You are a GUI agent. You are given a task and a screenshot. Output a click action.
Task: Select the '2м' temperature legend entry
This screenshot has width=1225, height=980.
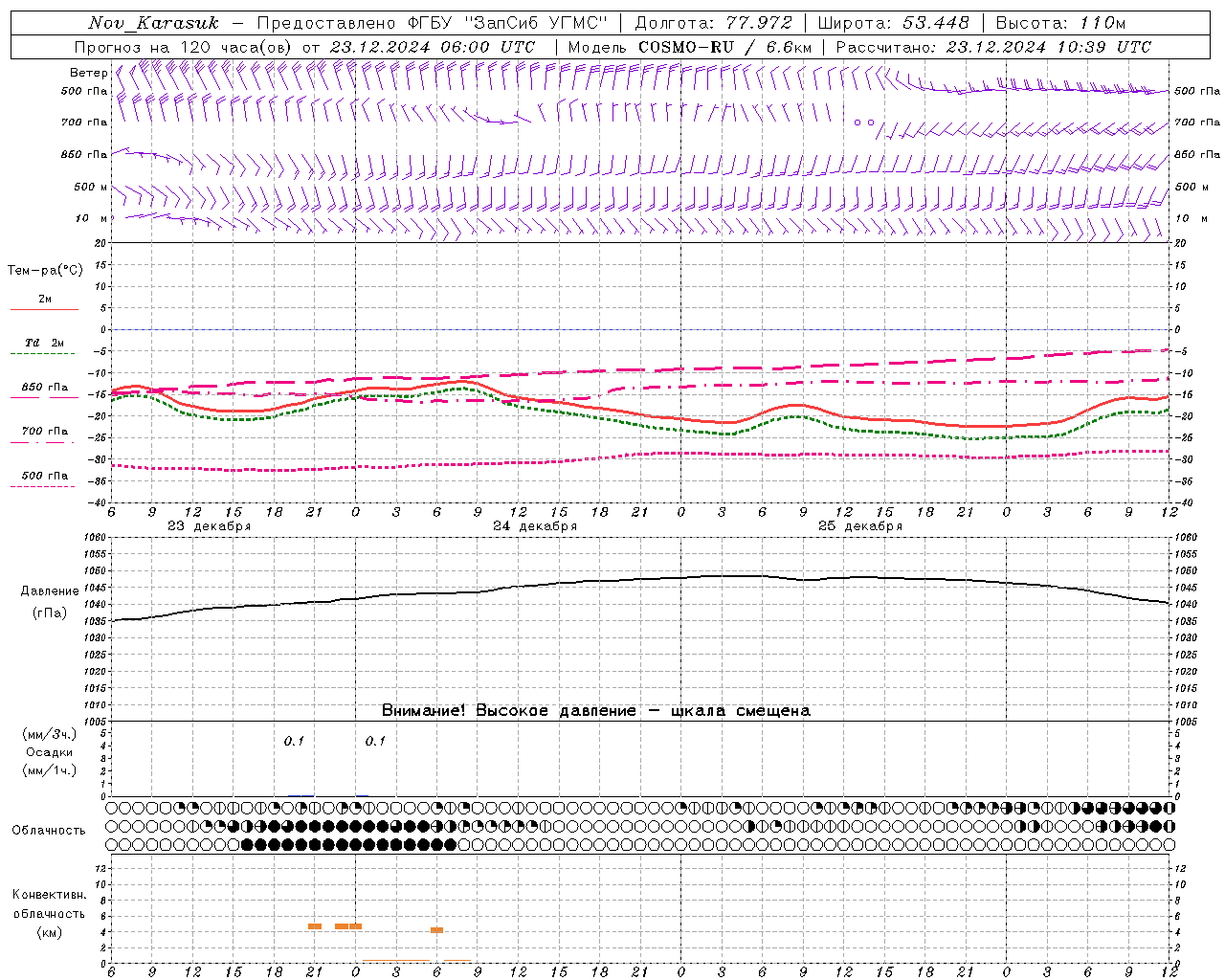pyautogui.click(x=45, y=299)
